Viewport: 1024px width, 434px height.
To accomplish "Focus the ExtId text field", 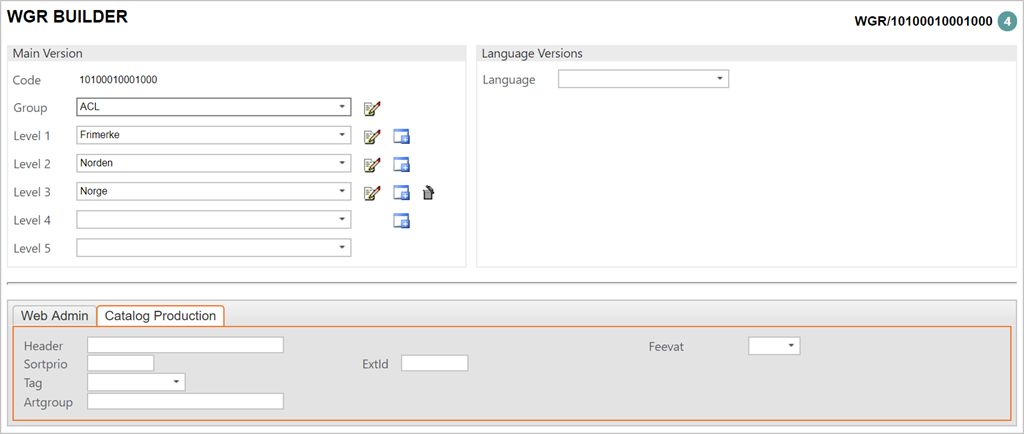I will pos(434,364).
